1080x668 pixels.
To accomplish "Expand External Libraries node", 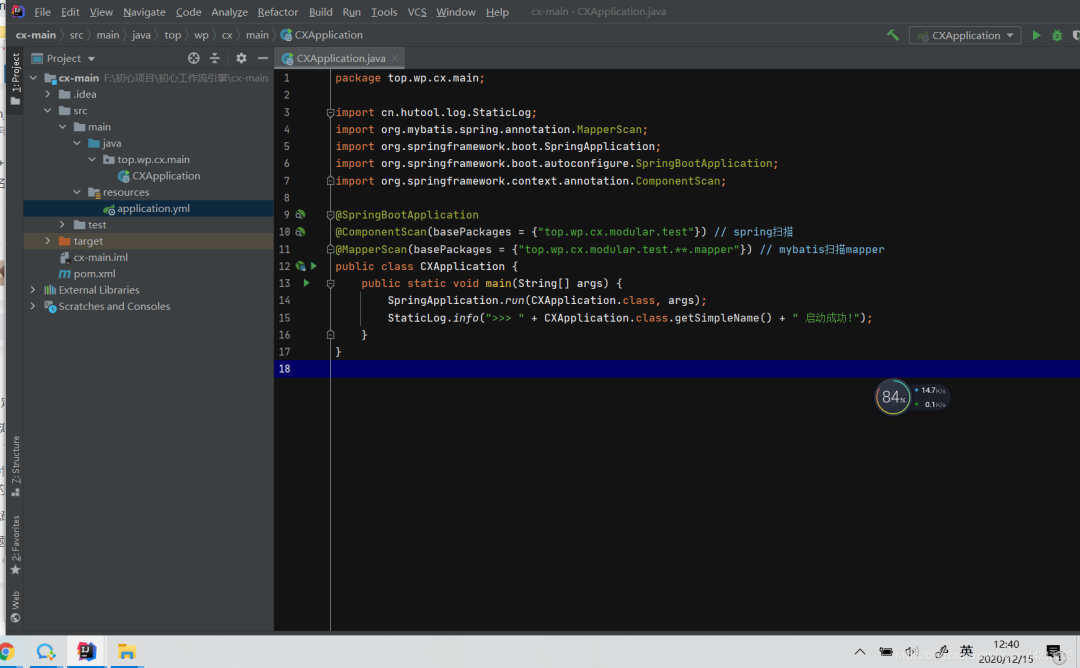I will point(33,290).
